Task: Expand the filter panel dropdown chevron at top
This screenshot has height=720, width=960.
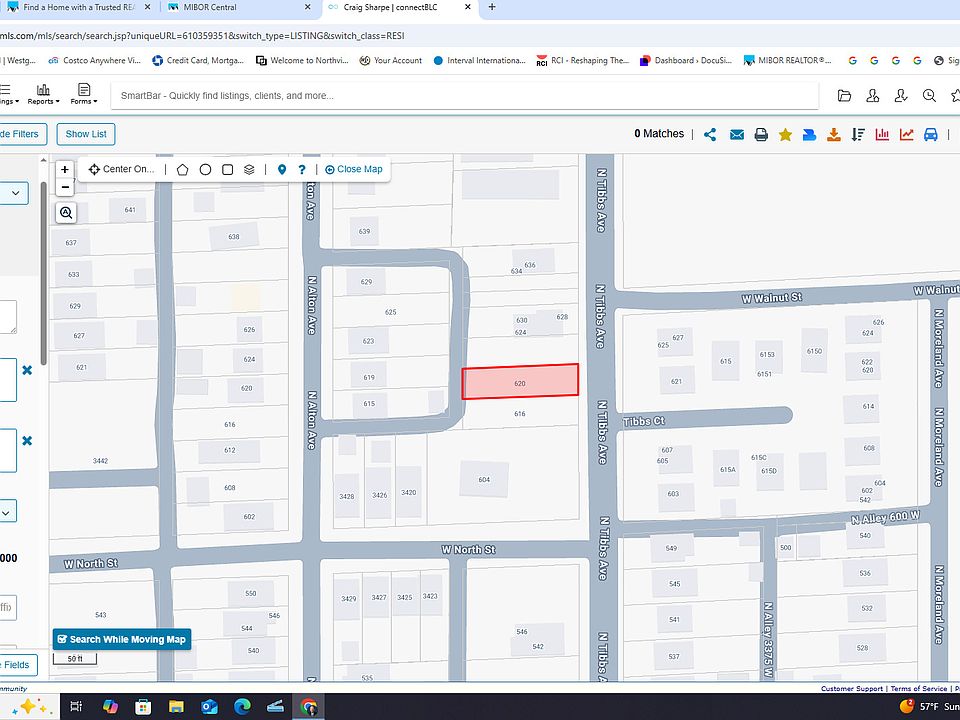Action: pos(15,193)
